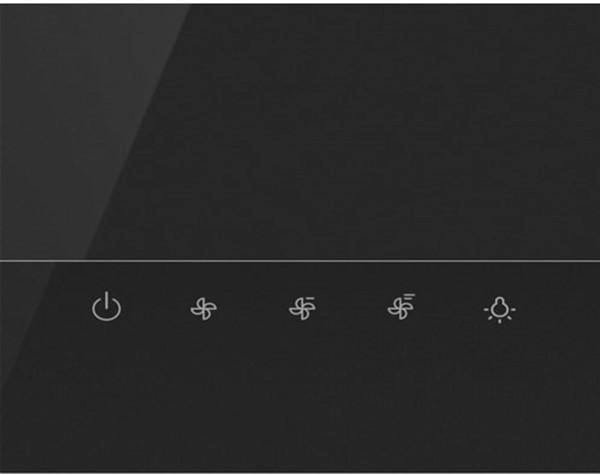Image resolution: width=600 pixels, height=474 pixels.
Task: Enable the lighting via the bulb symbol
Action: 499,309
